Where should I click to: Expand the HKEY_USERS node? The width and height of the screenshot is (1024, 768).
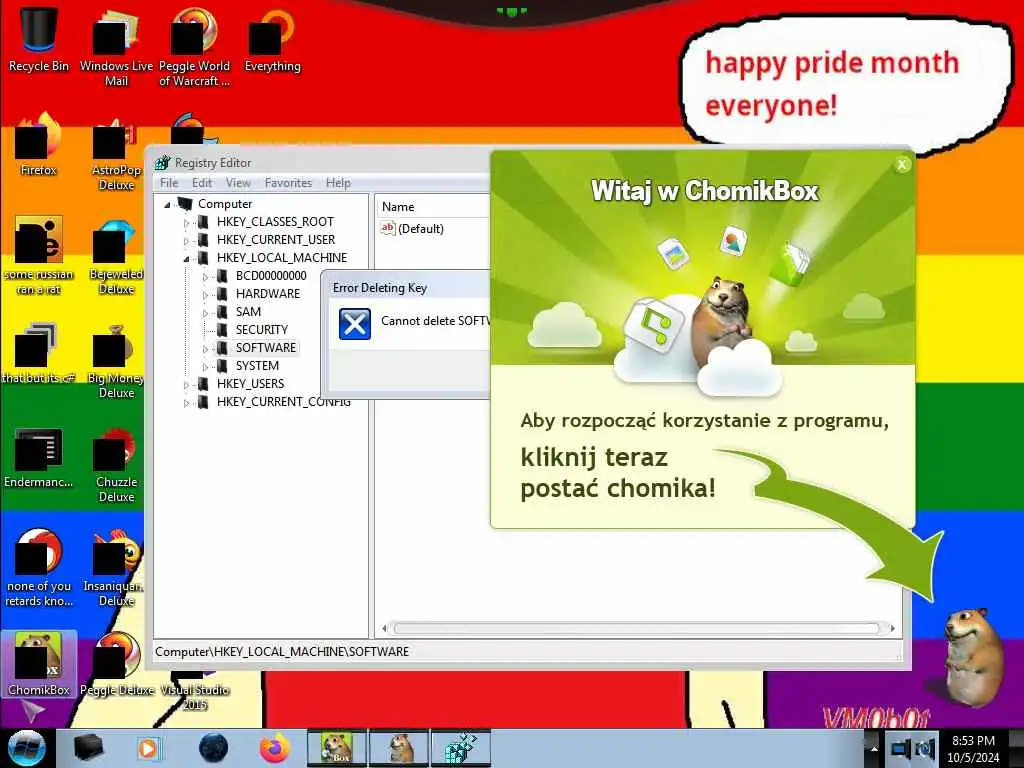[x=186, y=385]
